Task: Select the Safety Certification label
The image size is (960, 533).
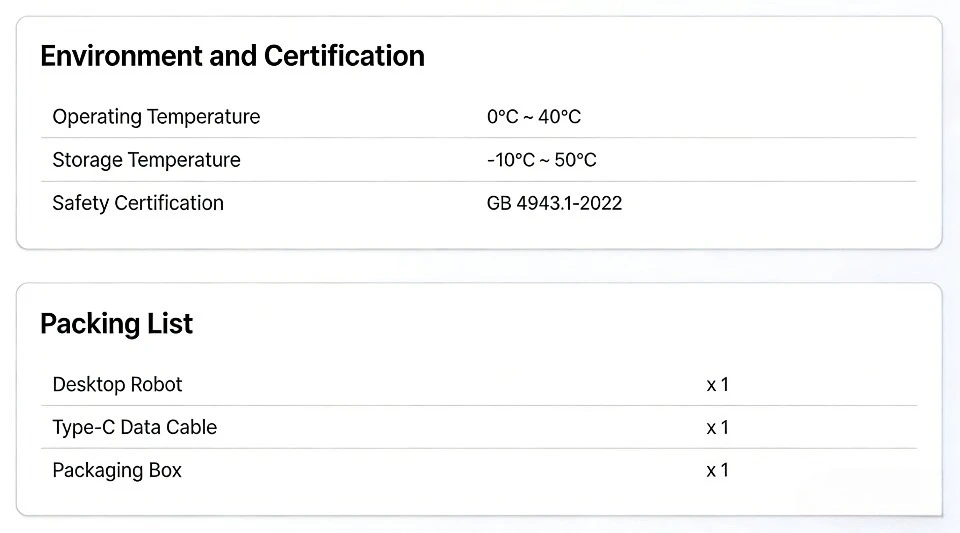Action: coord(138,203)
